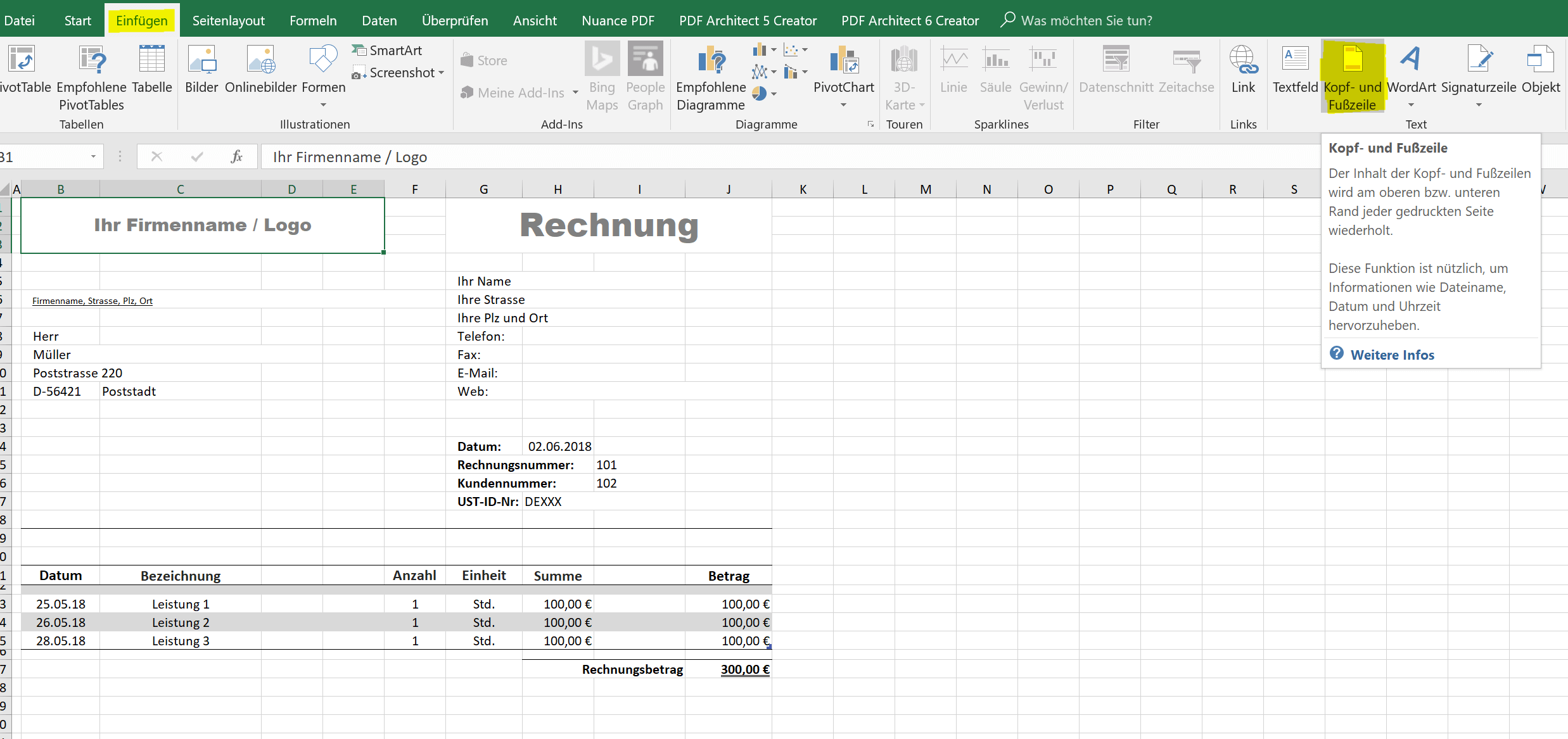Open column chart type dropdown
Screen dimensions: 1568x739
(765, 49)
